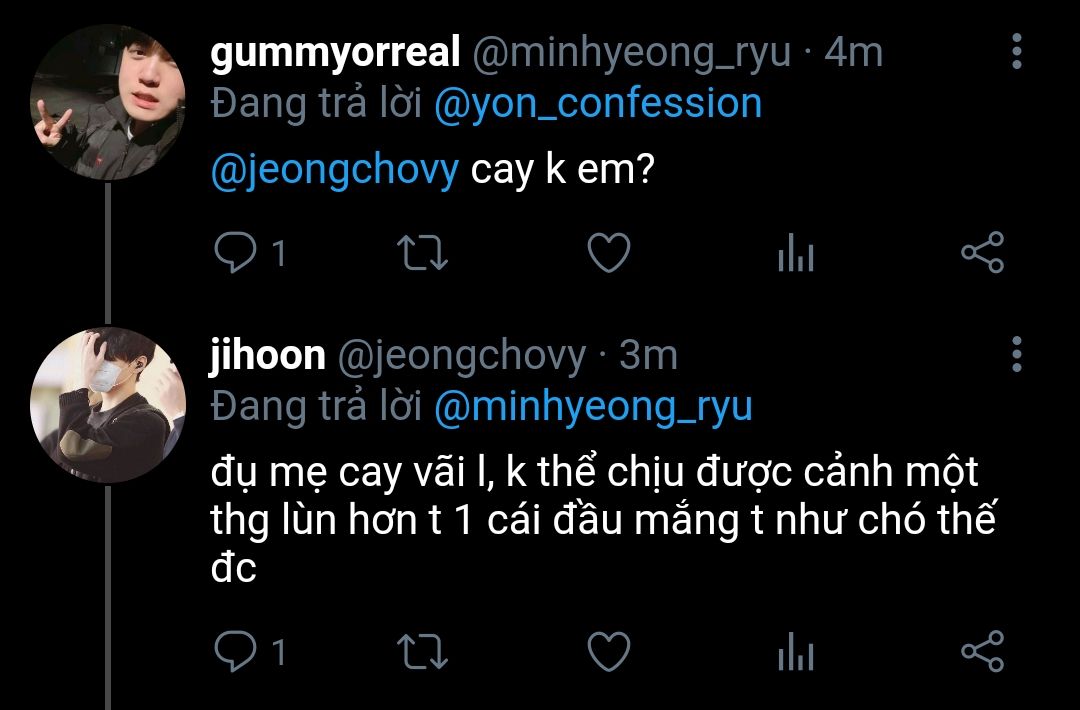Reply to gummyorreal's tweet
The image size is (1080, 710).
(235, 252)
